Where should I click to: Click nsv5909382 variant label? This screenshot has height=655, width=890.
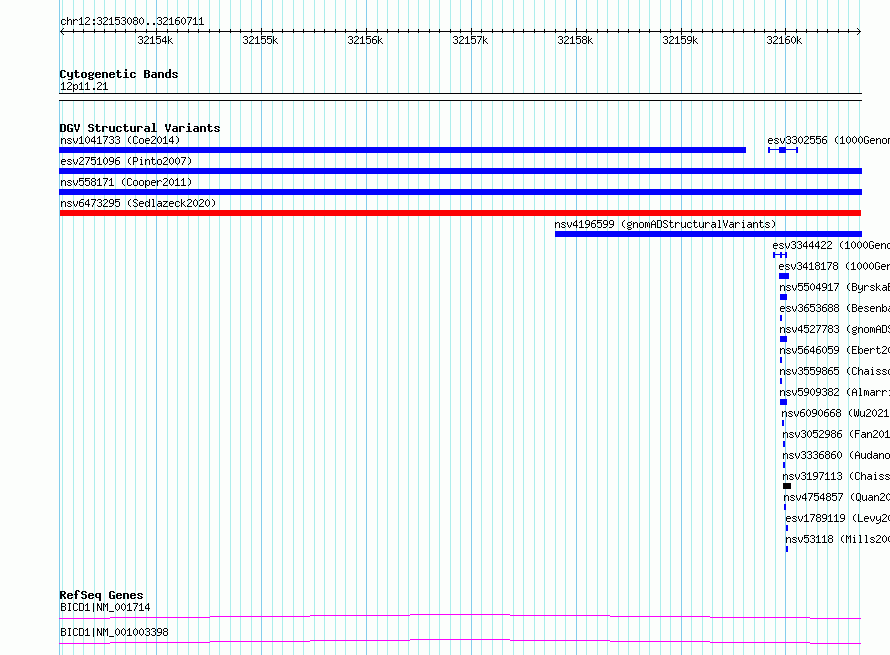pos(834,392)
